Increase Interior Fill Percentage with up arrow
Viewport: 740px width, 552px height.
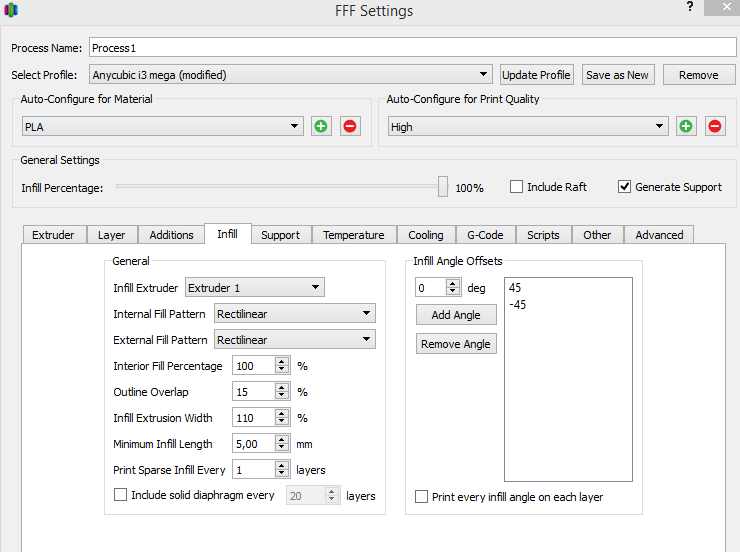point(282,362)
